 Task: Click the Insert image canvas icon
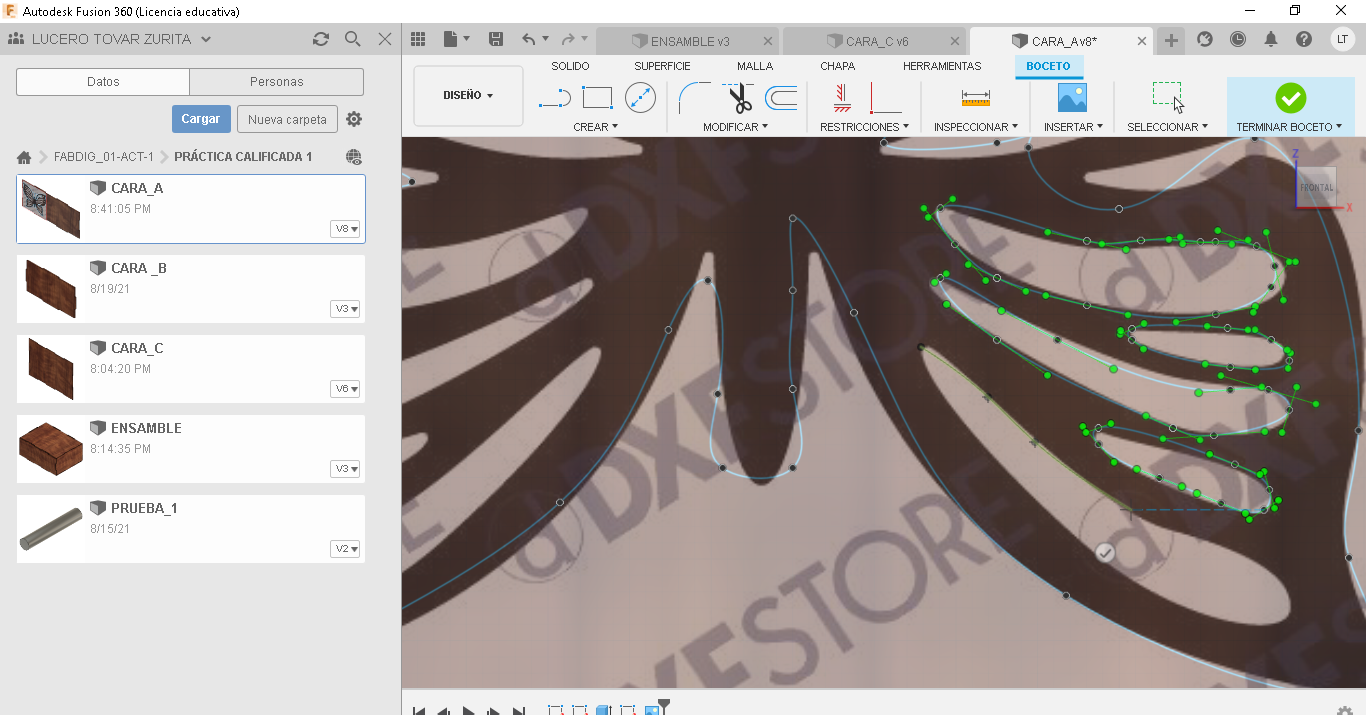(x=1072, y=97)
